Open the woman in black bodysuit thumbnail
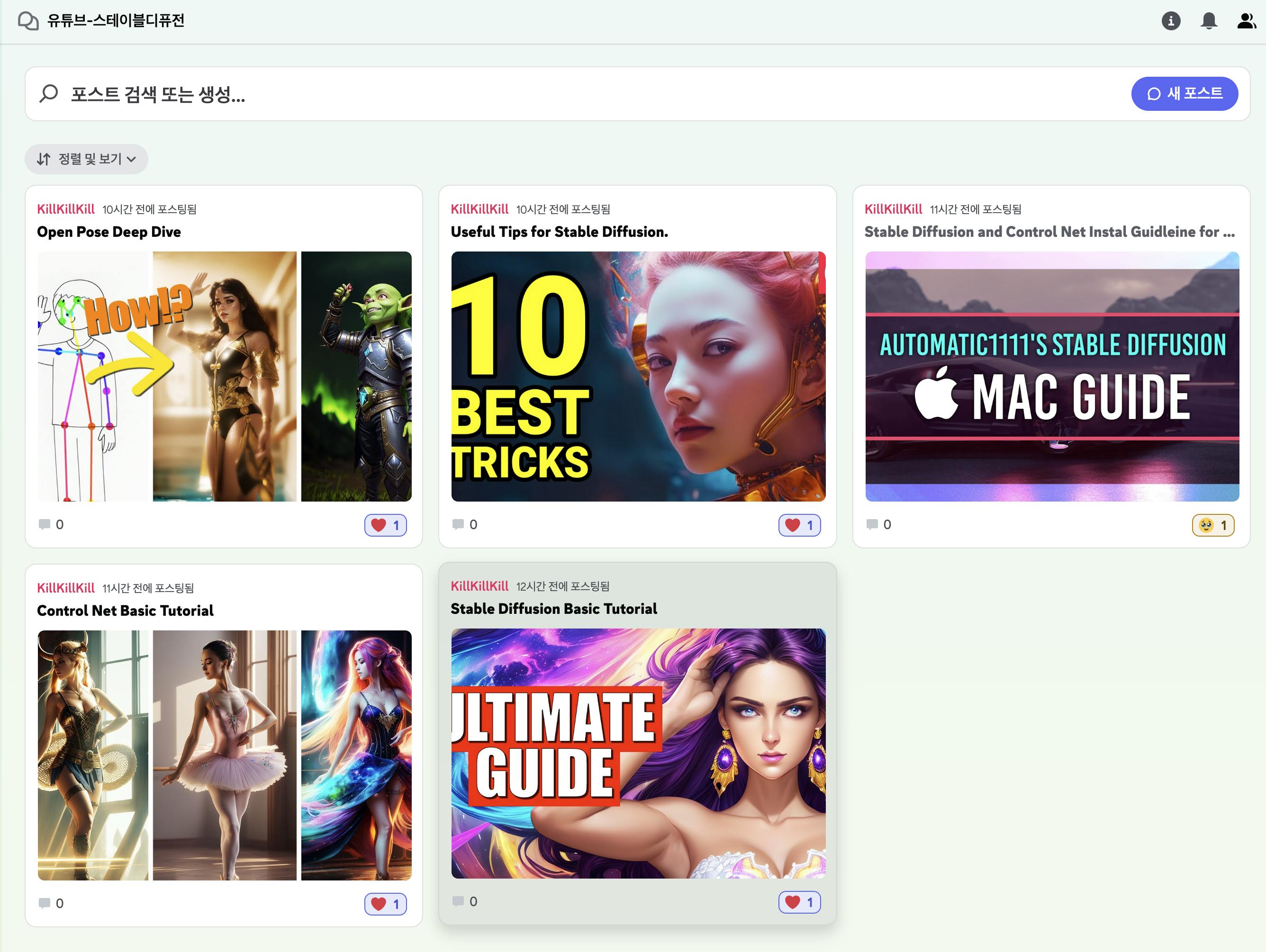The height and width of the screenshot is (952, 1266). [225, 377]
